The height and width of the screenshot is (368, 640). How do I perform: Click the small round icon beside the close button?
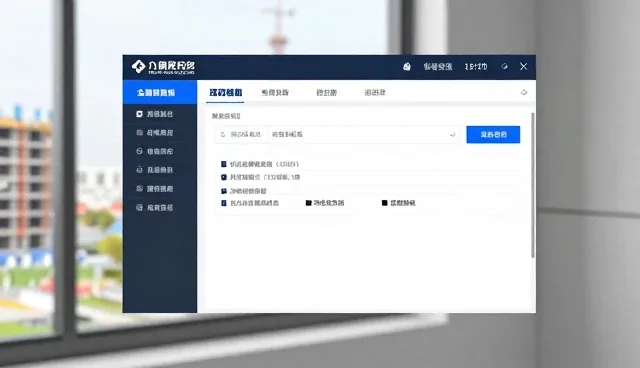pos(504,66)
